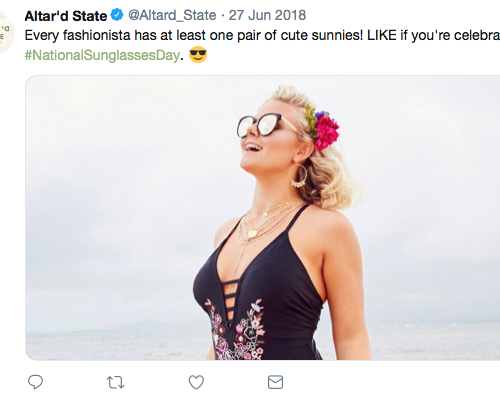Click the floral embroidery on the swimsuit

point(236,330)
